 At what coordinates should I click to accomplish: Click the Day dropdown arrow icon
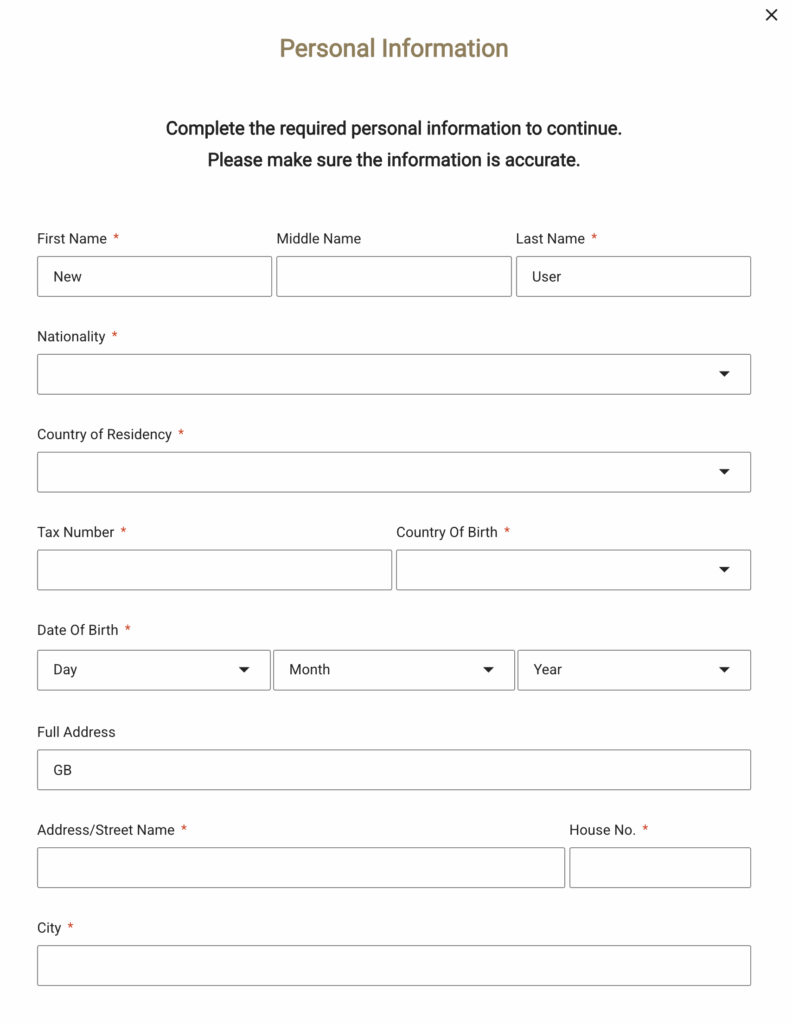point(244,670)
